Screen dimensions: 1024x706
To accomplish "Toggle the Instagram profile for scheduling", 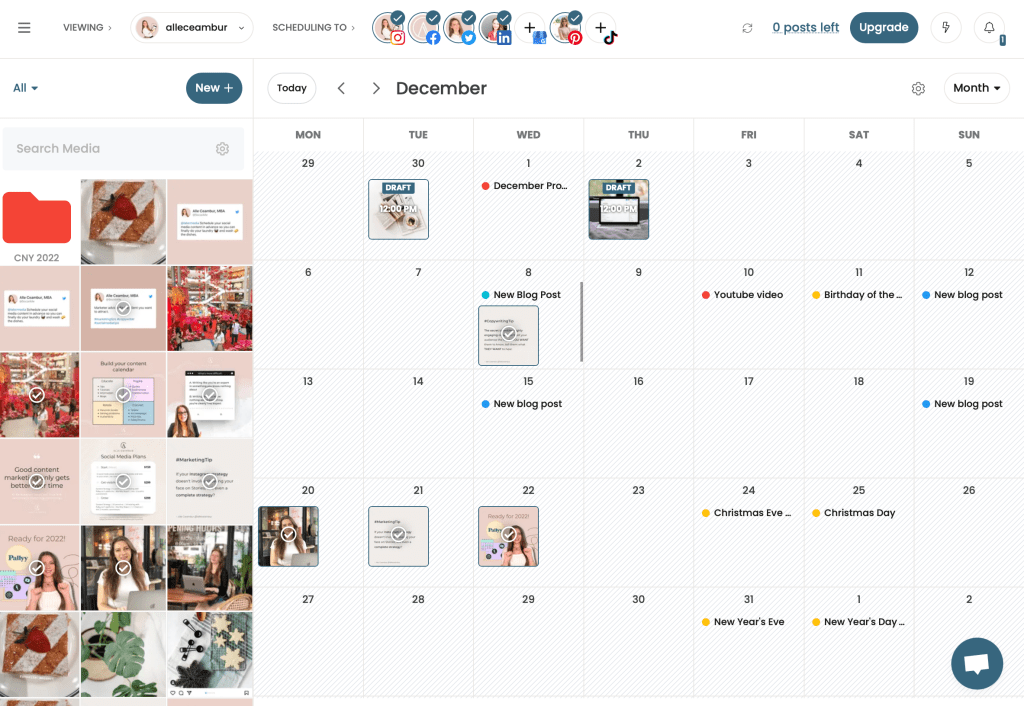I will pyautogui.click(x=390, y=27).
